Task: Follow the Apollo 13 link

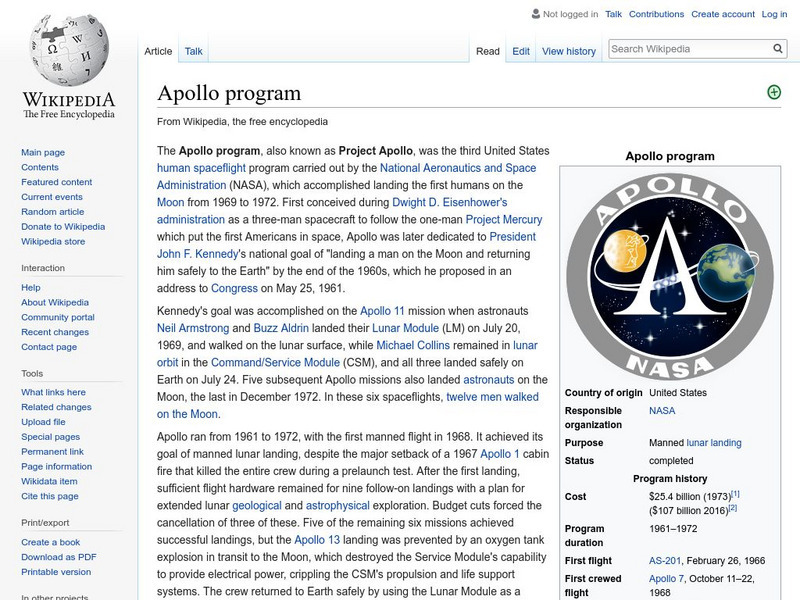Action: (317, 540)
